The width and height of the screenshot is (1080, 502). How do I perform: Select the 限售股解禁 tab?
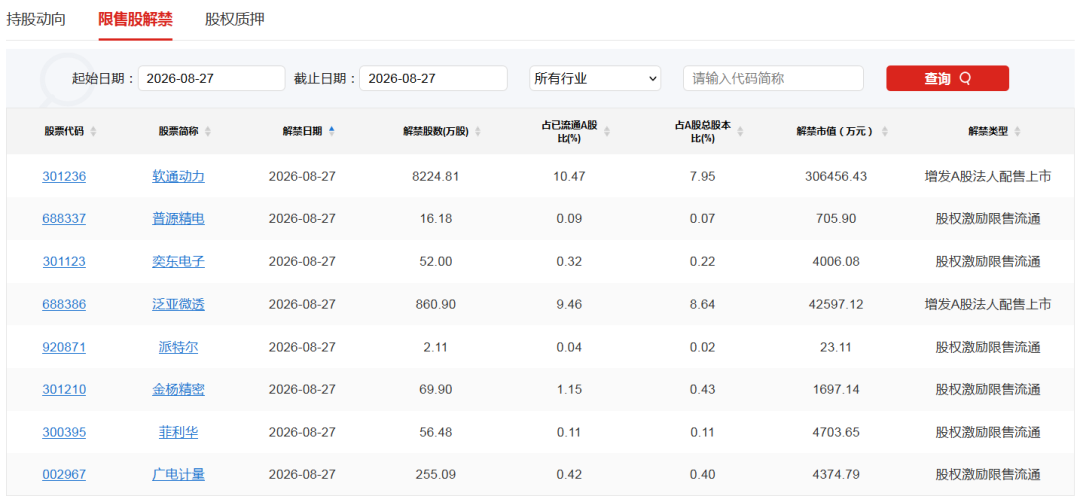tap(135, 19)
